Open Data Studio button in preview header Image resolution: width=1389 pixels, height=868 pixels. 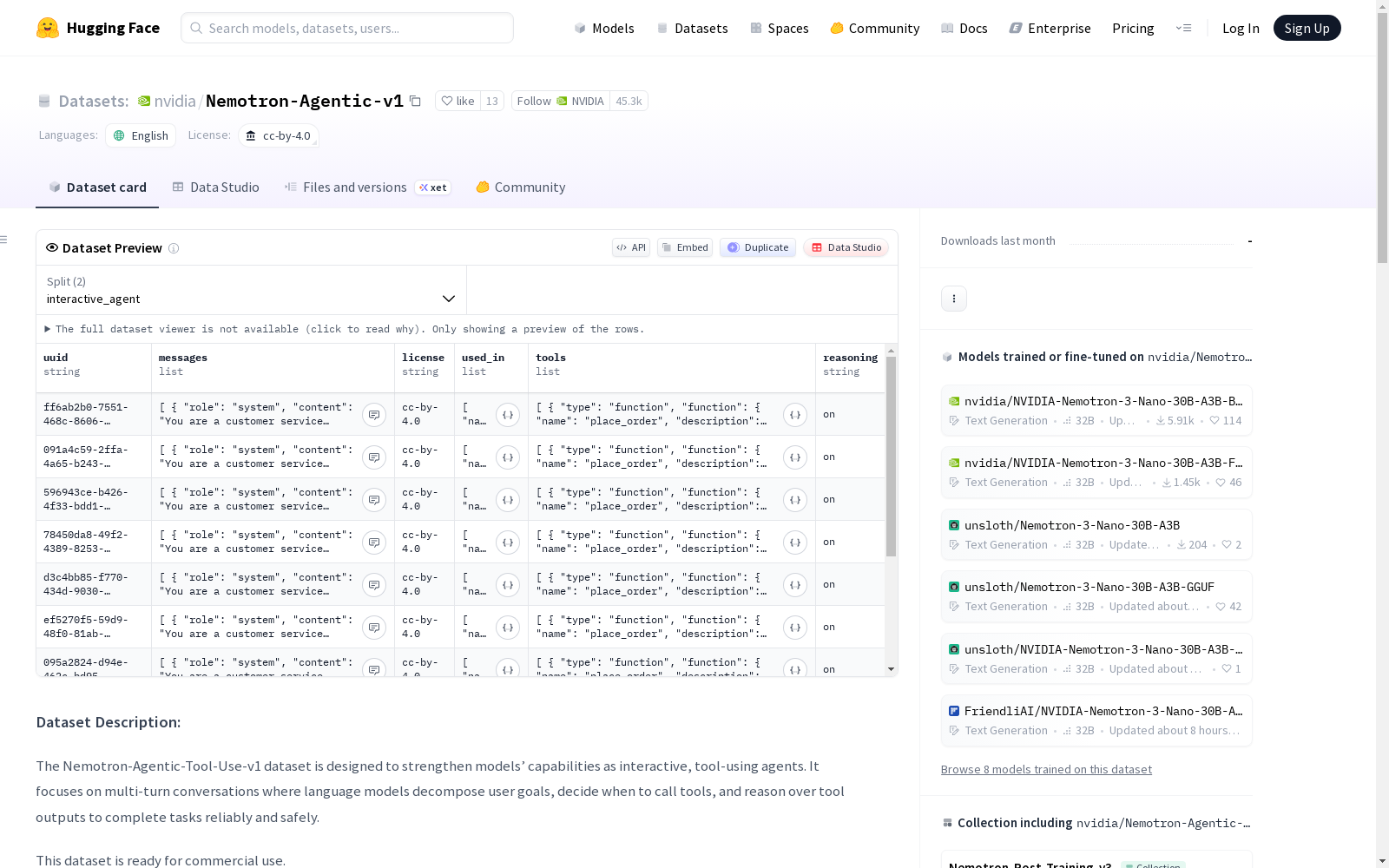pos(846,247)
